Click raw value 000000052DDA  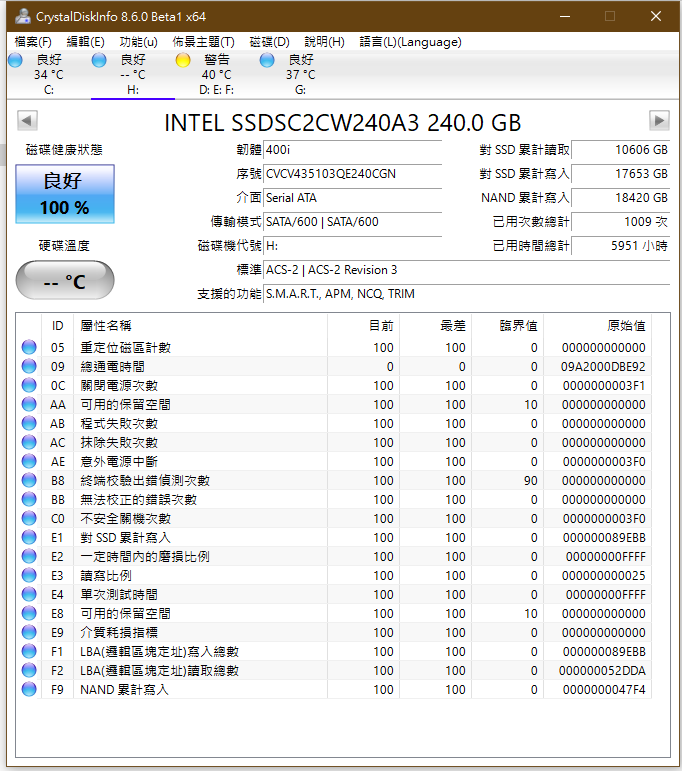coord(602,671)
